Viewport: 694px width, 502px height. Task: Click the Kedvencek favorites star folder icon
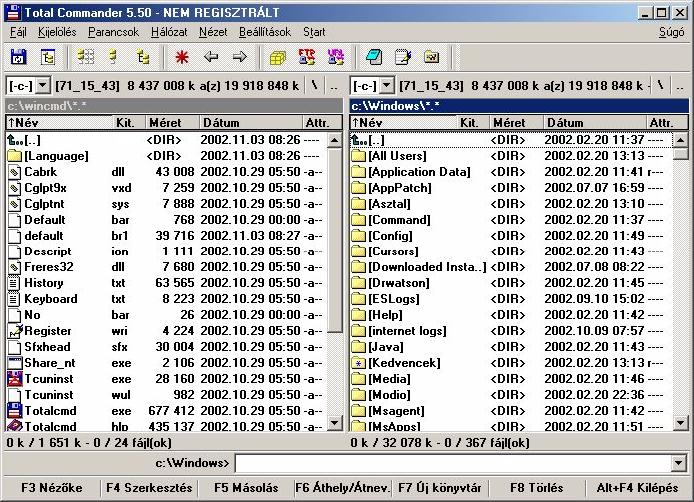click(x=358, y=363)
